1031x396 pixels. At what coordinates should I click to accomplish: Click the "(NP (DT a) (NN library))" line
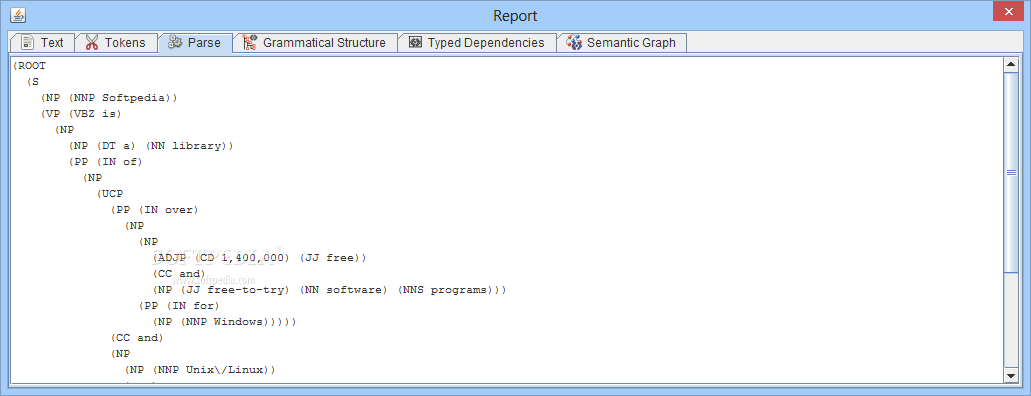151,146
